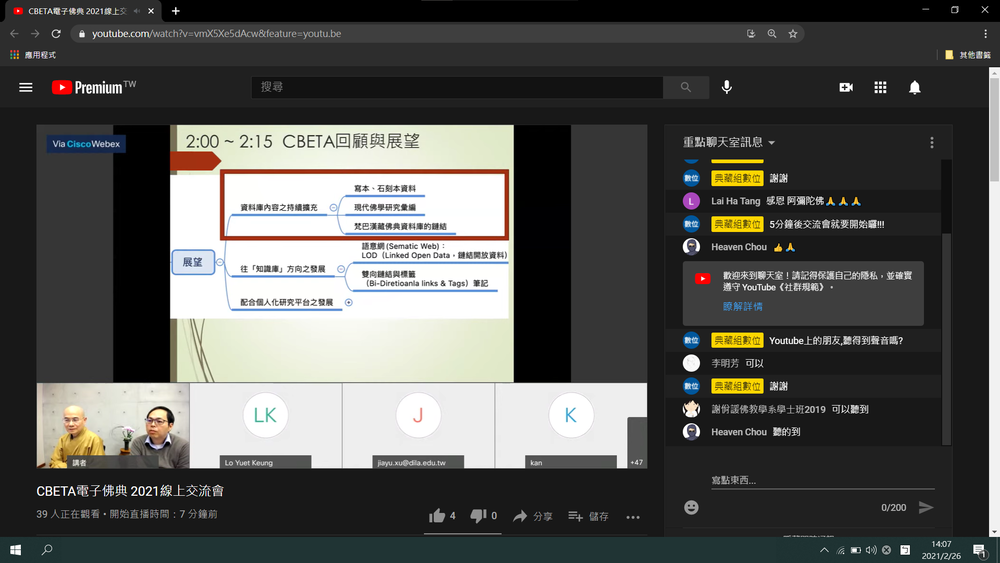1000x563 pixels.
Task: Open a new browser tab
Action: (x=176, y=11)
